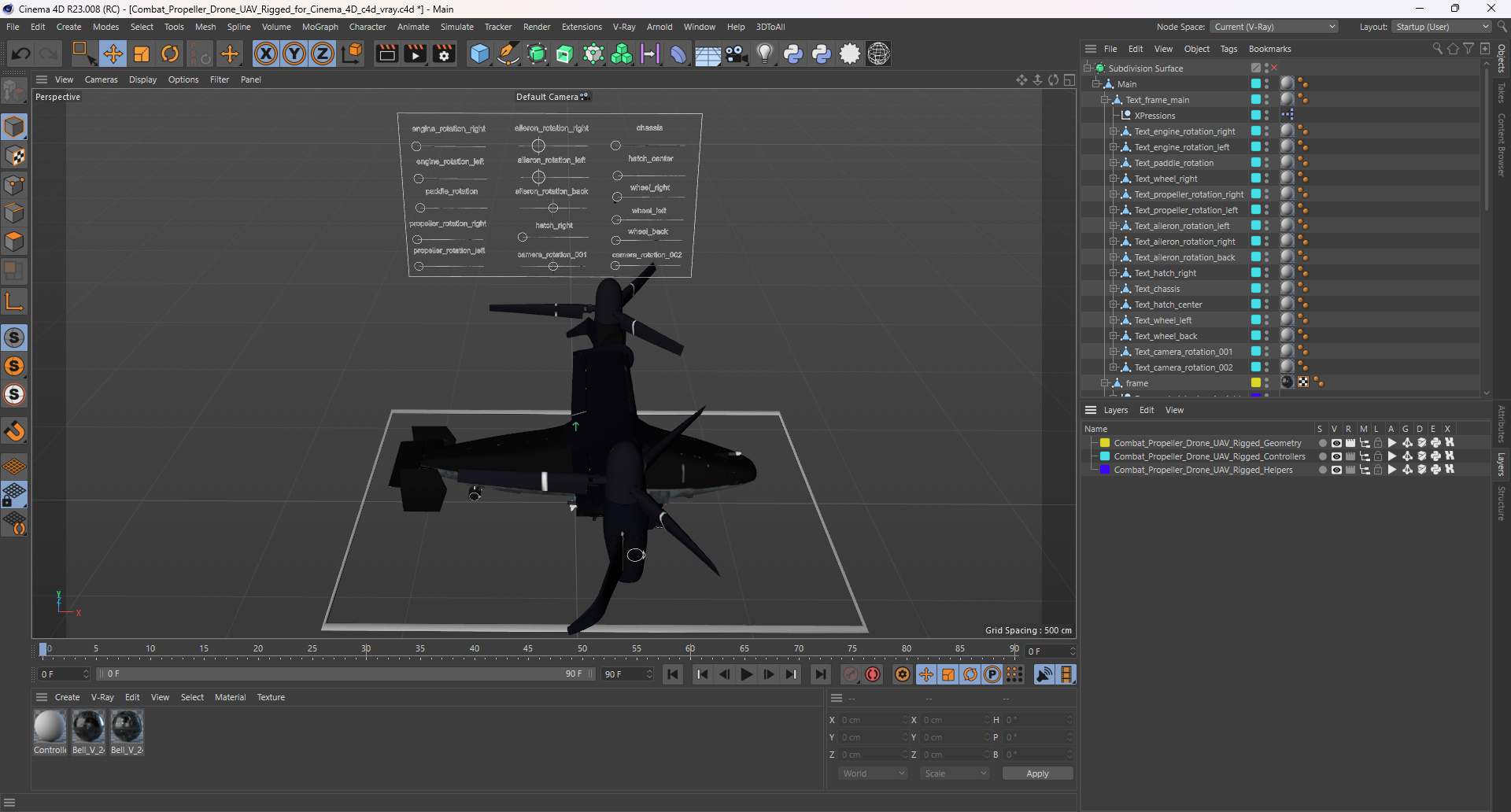Toggle Y axis lock

(294, 54)
